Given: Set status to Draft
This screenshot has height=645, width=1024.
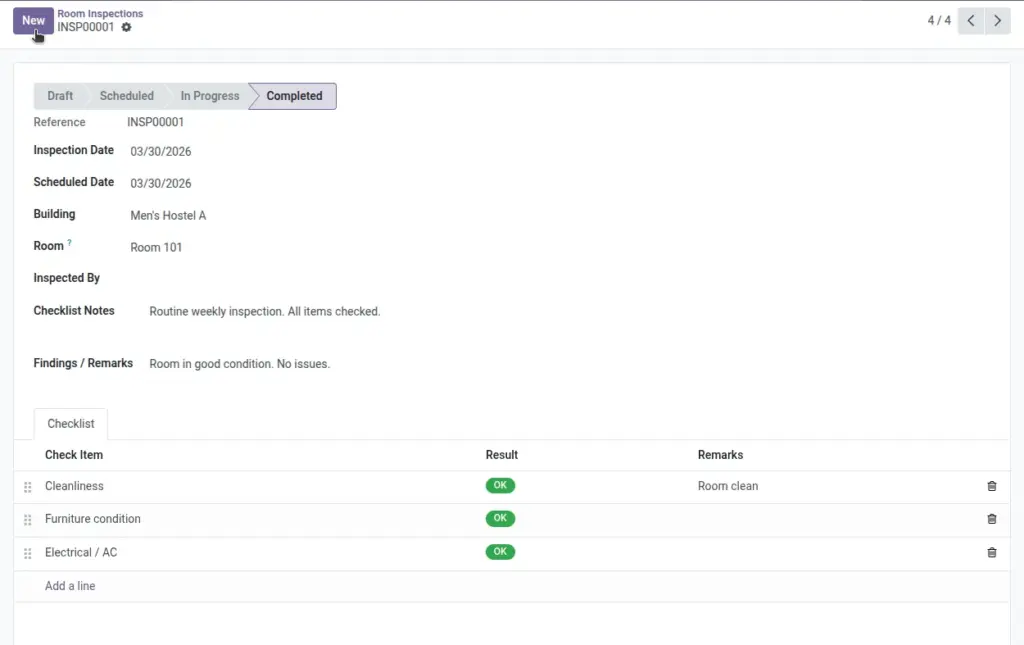Looking at the screenshot, I should click(x=60, y=96).
